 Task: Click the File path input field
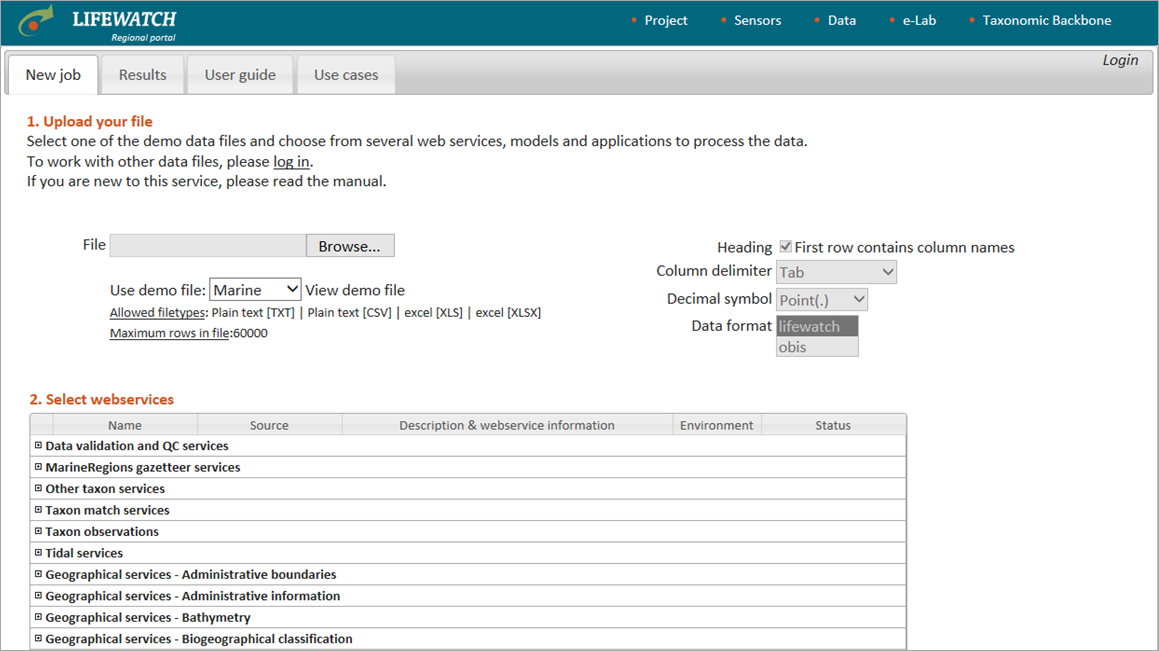(208, 246)
